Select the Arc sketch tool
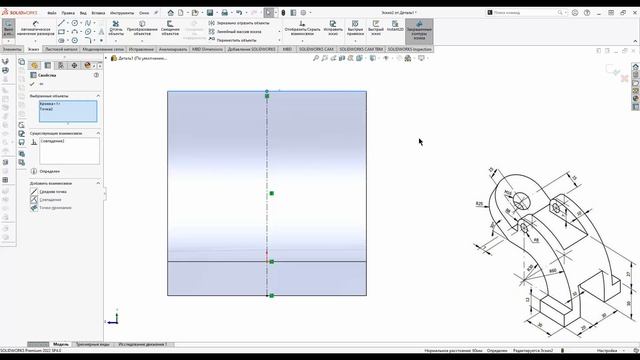The height and width of the screenshot is (360, 640). 74,31
